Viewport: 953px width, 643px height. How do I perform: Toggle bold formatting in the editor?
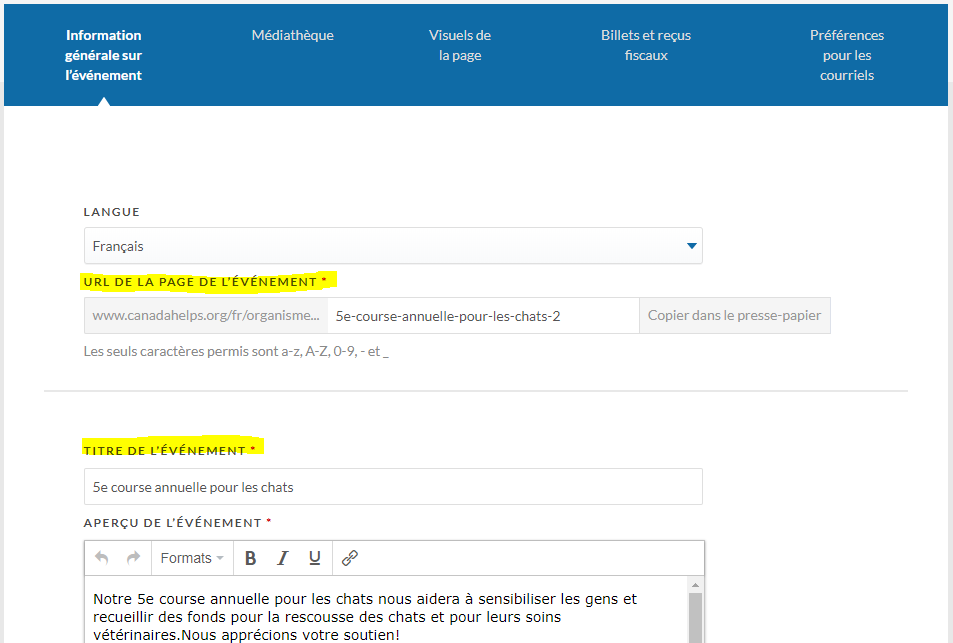pyautogui.click(x=251, y=558)
